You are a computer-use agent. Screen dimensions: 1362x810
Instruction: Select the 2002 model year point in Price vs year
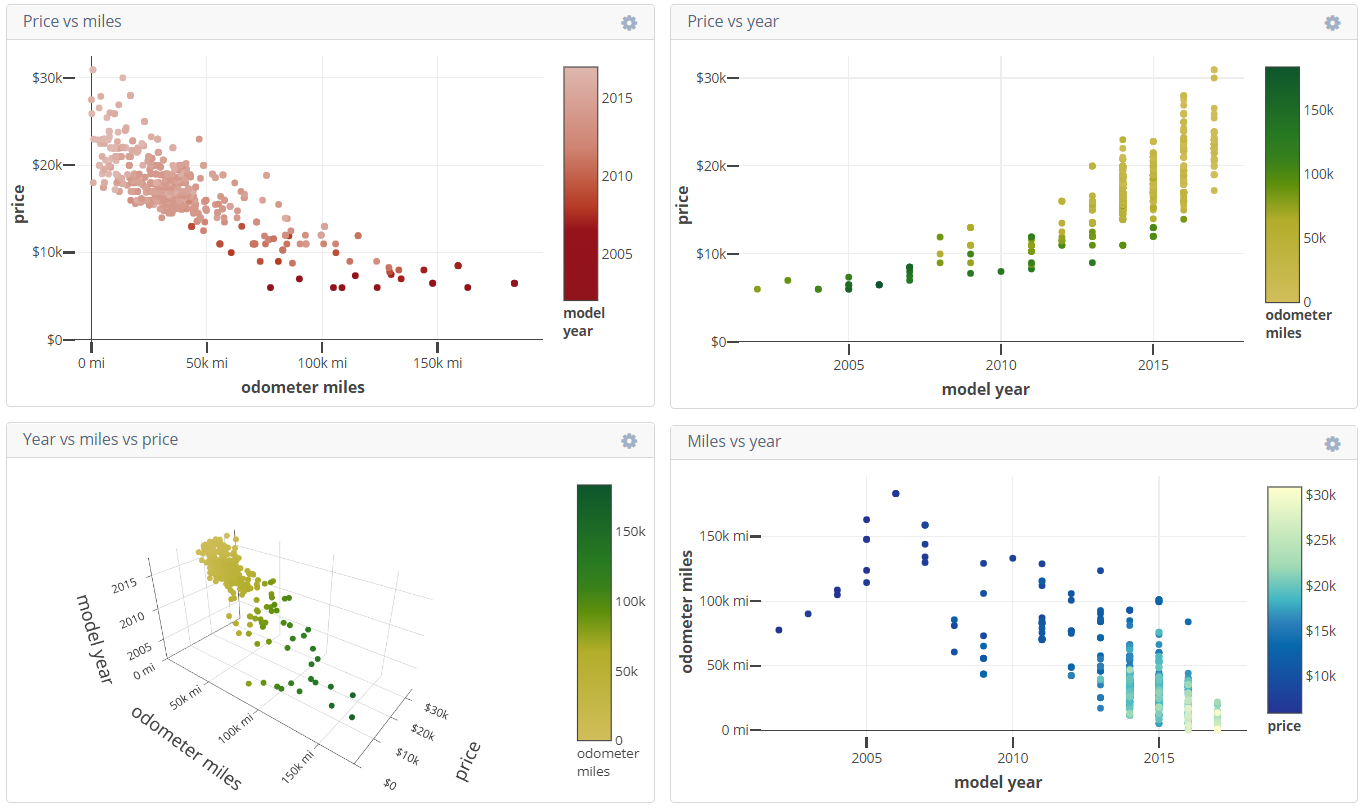coord(757,289)
